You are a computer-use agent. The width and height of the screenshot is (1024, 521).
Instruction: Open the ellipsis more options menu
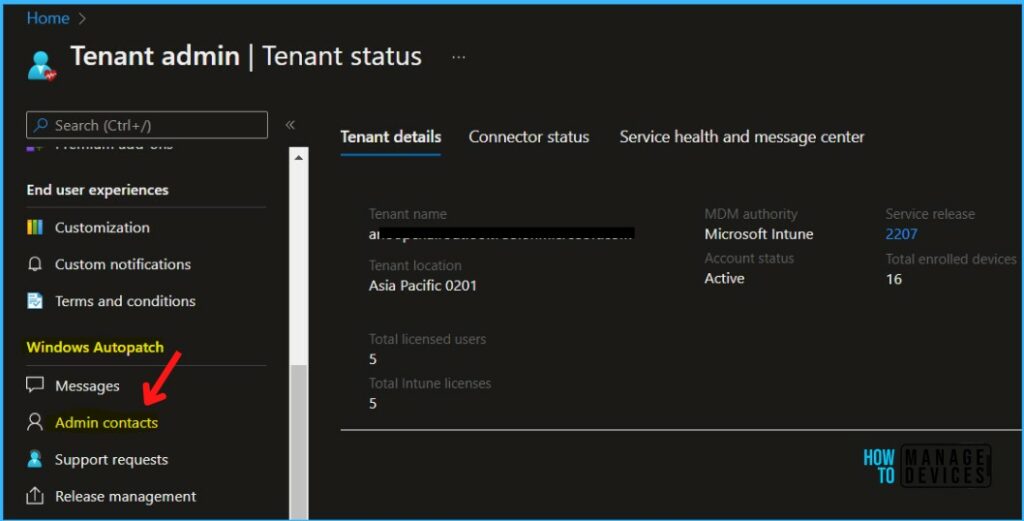[x=458, y=57]
